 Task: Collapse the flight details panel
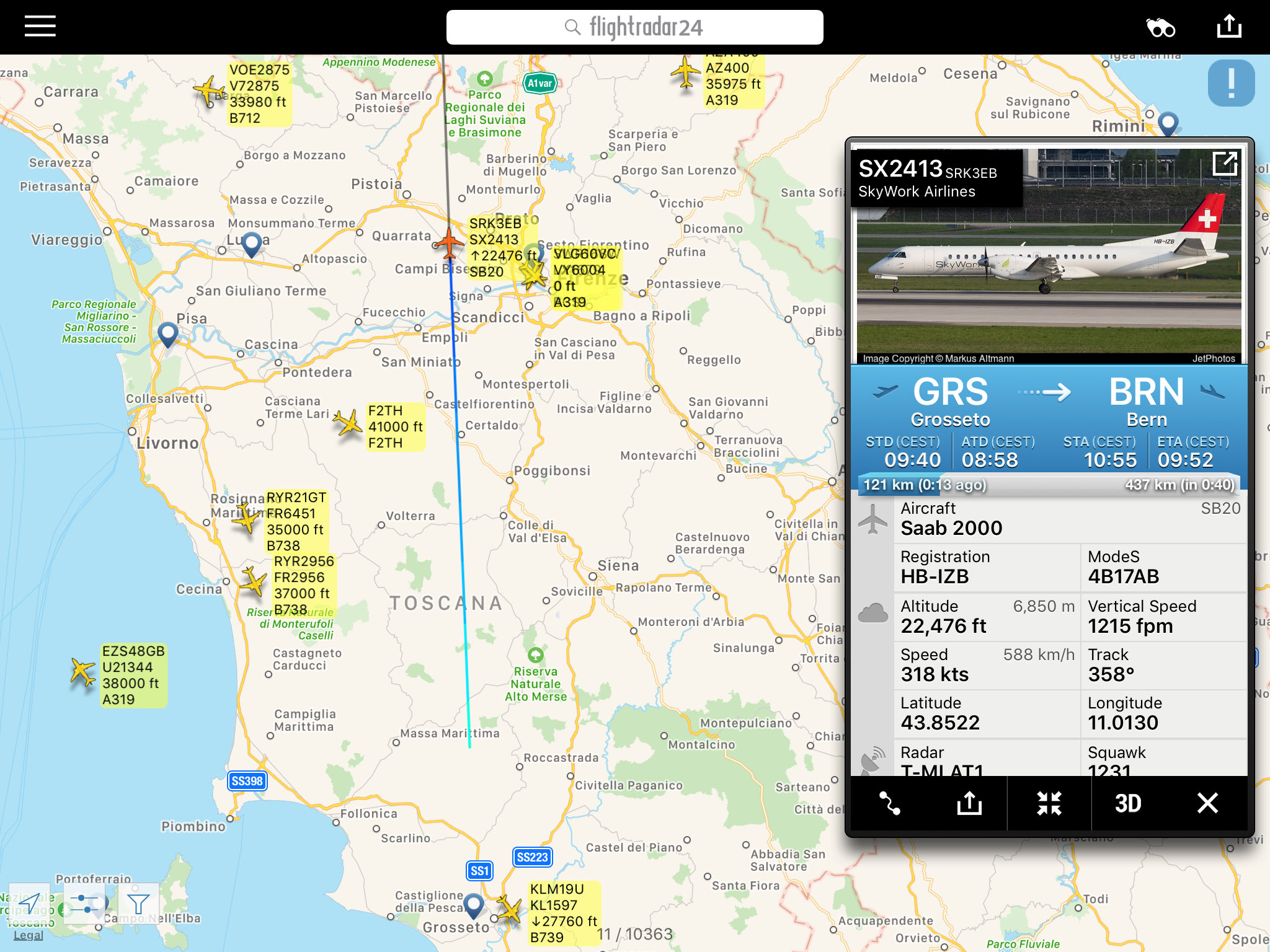click(x=1049, y=803)
